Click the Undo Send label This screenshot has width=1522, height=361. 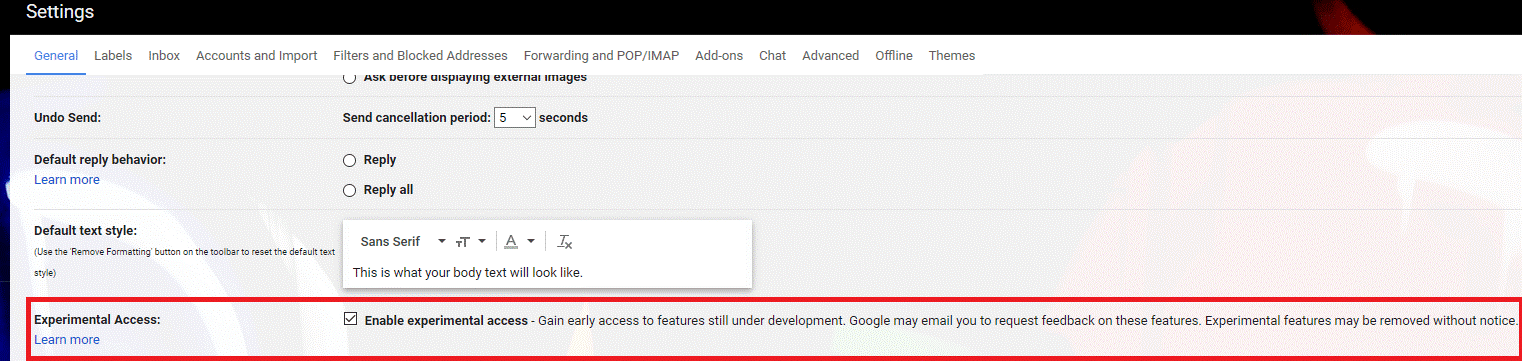point(68,118)
